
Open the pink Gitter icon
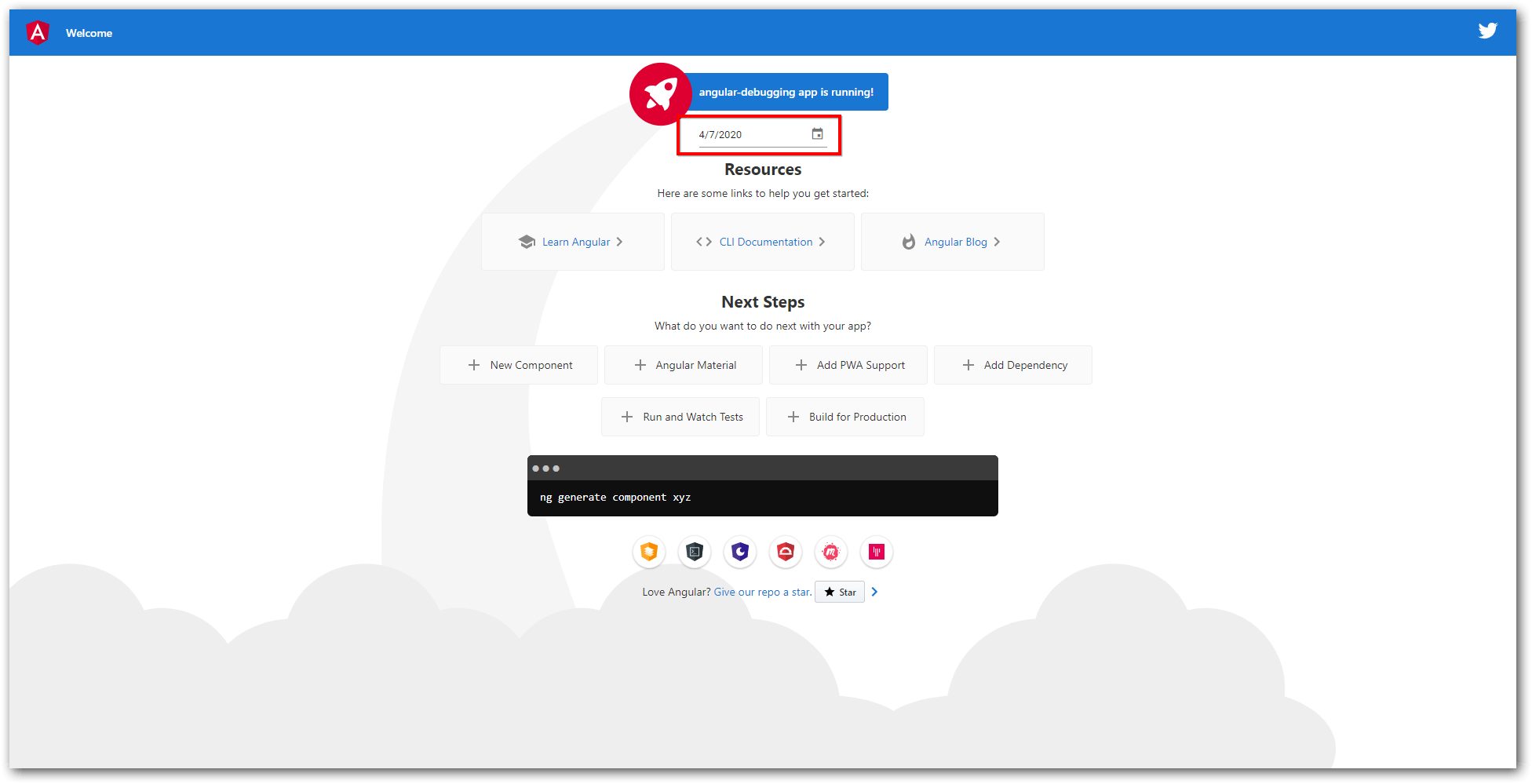(x=877, y=552)
